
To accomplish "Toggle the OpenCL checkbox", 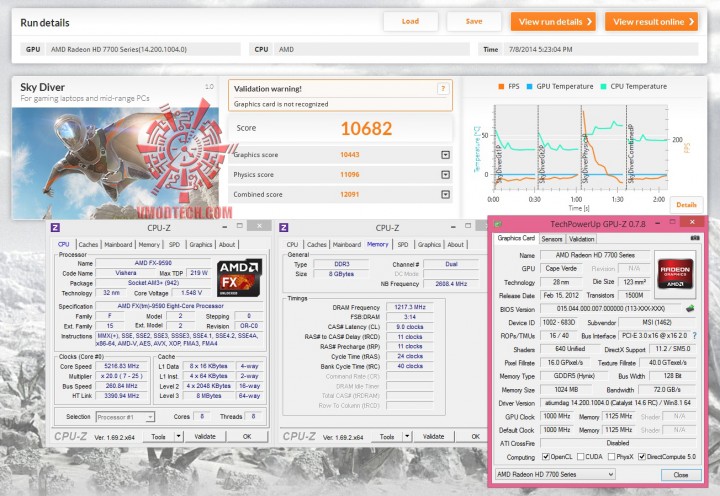I will tap(546, 457).
